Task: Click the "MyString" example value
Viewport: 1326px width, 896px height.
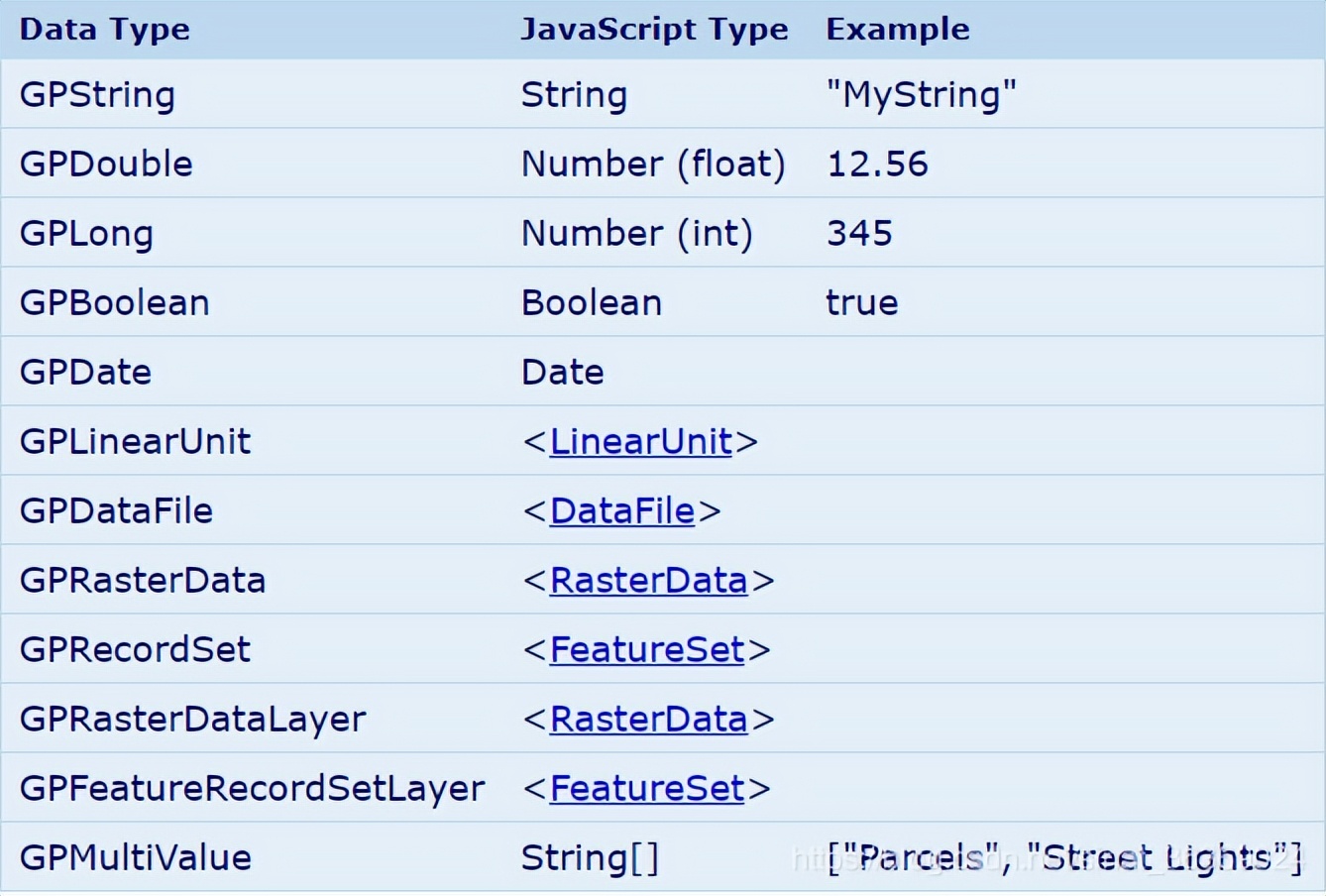Action: (921, 95)
